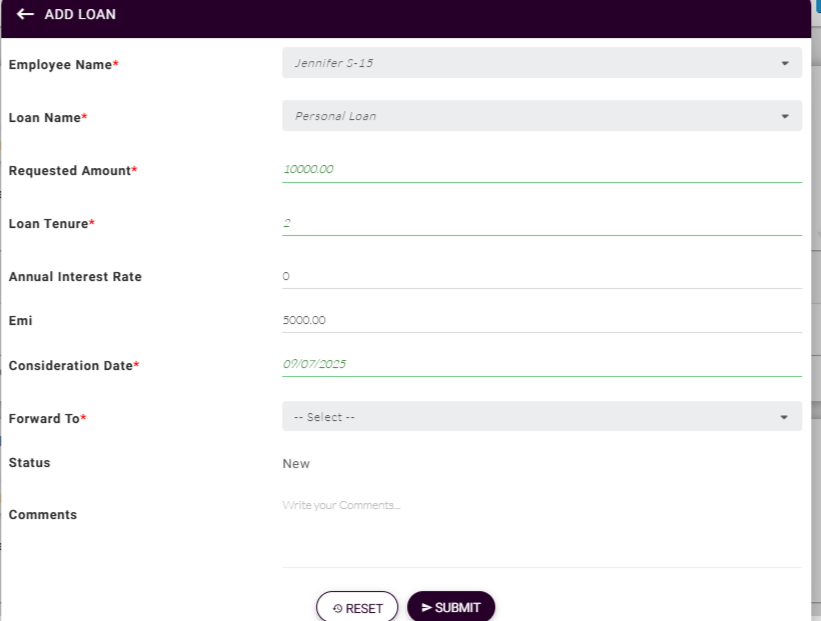821x621 pixels.
Task: Click the reset icon in the RESET button
Action: [x=337, y=608]
